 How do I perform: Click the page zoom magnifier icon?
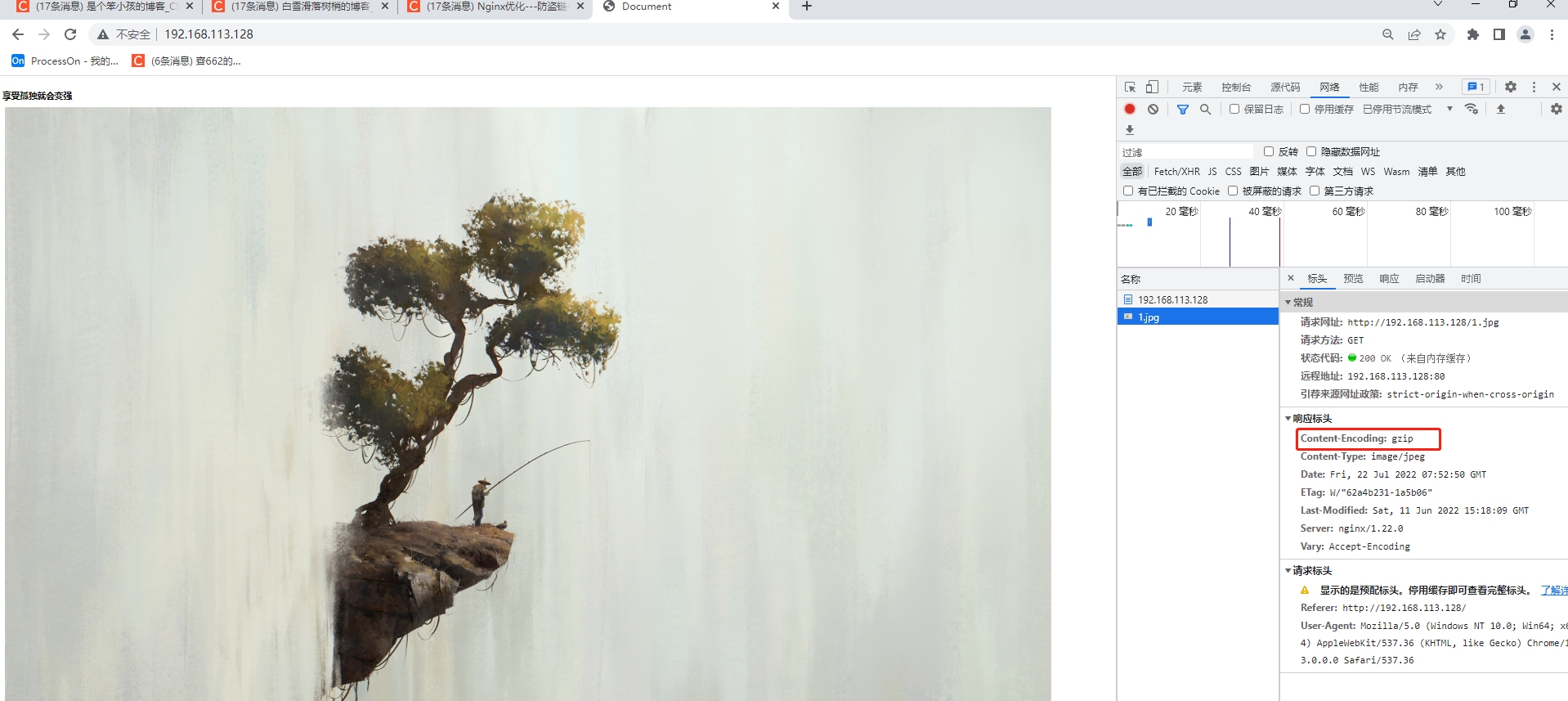[1388, 34]
